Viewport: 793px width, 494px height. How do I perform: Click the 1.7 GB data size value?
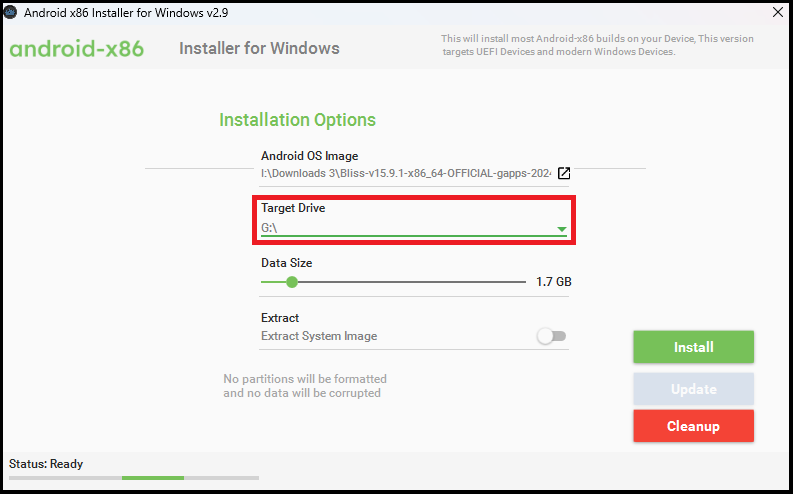click(x=553, y=282)
